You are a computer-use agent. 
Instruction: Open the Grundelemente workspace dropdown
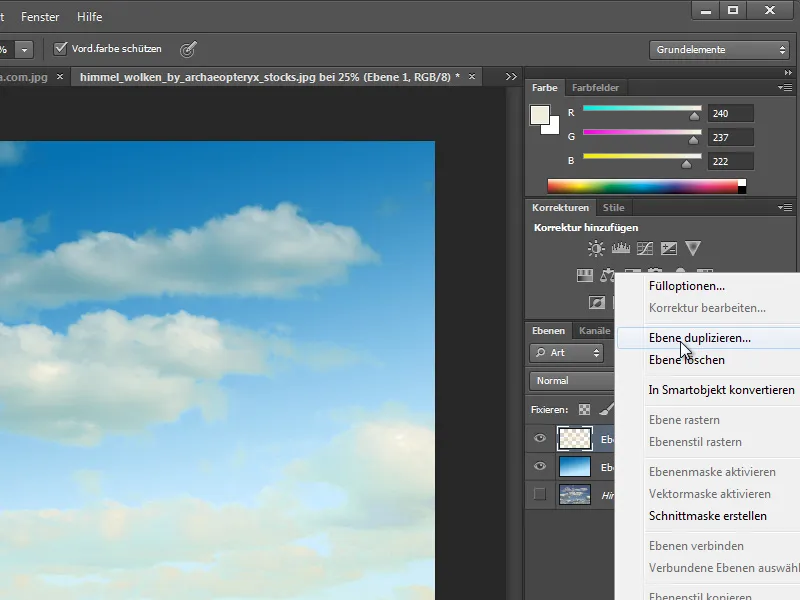[x=719, y=49]
